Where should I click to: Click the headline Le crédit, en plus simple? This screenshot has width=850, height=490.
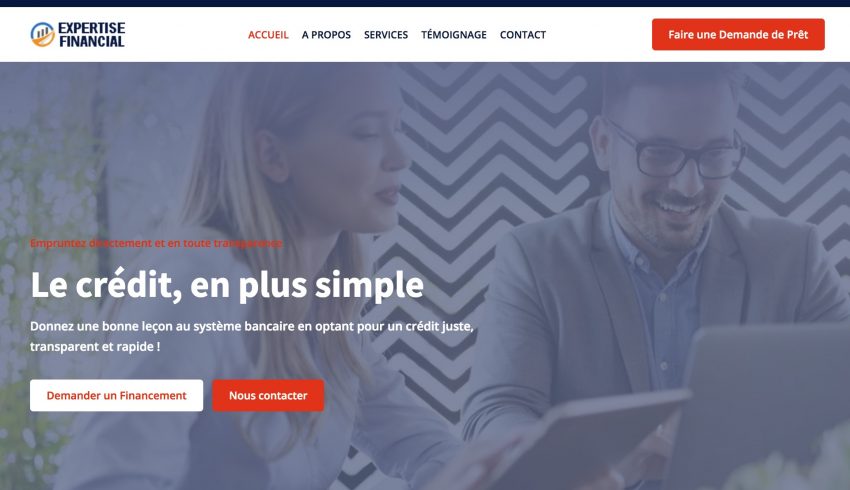pos(227,285)
